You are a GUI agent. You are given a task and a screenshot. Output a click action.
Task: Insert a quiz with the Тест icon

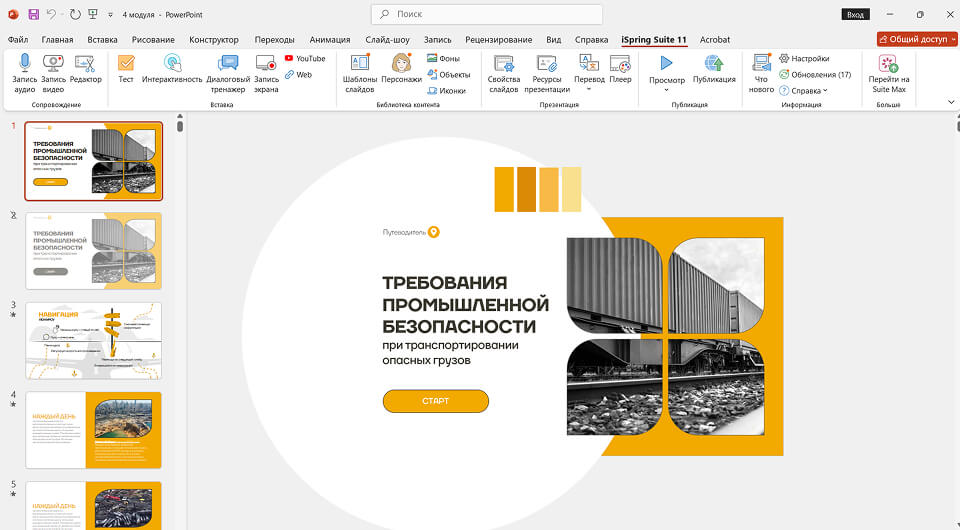click(x=126, y=64)
